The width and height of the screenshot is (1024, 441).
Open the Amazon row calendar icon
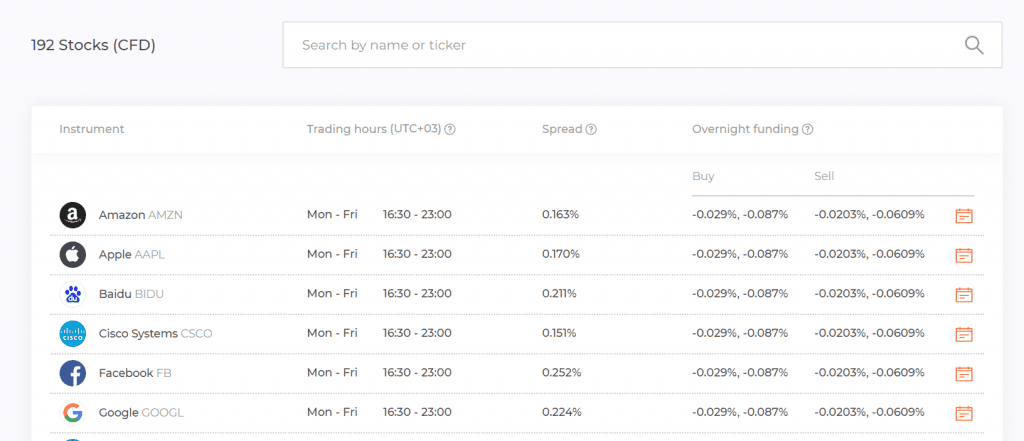(964, 216)
